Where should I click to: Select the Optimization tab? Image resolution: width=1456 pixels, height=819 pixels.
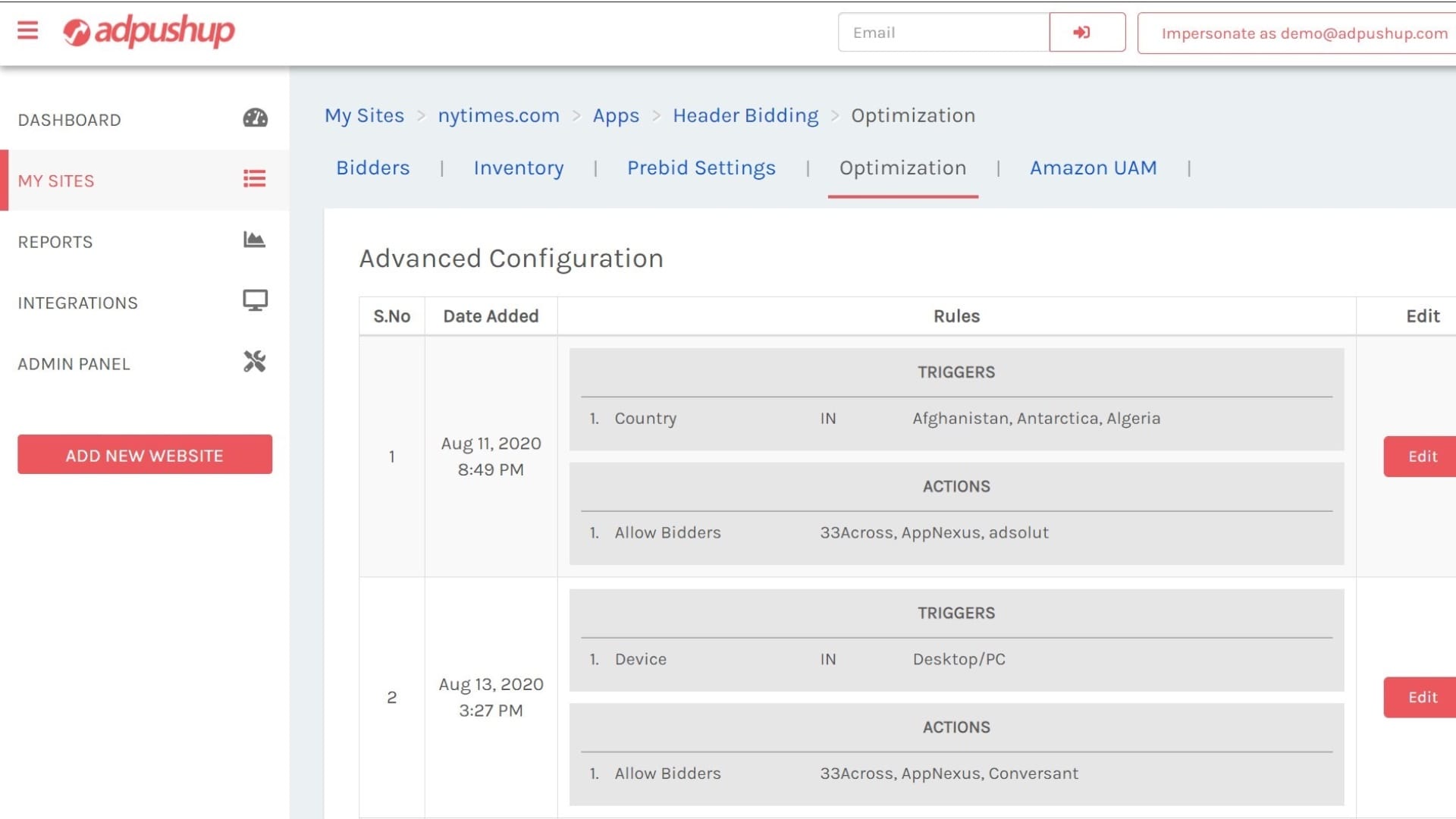tap(902, 168)
